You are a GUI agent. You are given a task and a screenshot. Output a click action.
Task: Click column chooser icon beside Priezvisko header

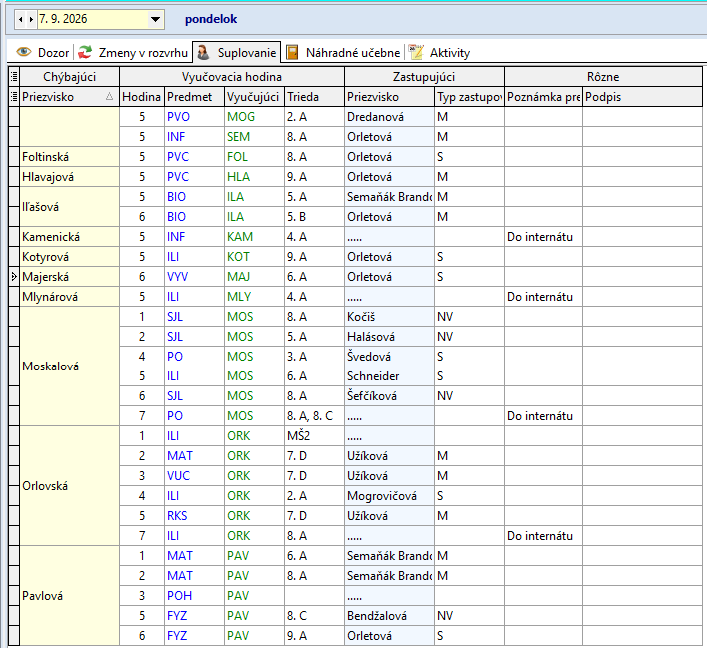14,97
